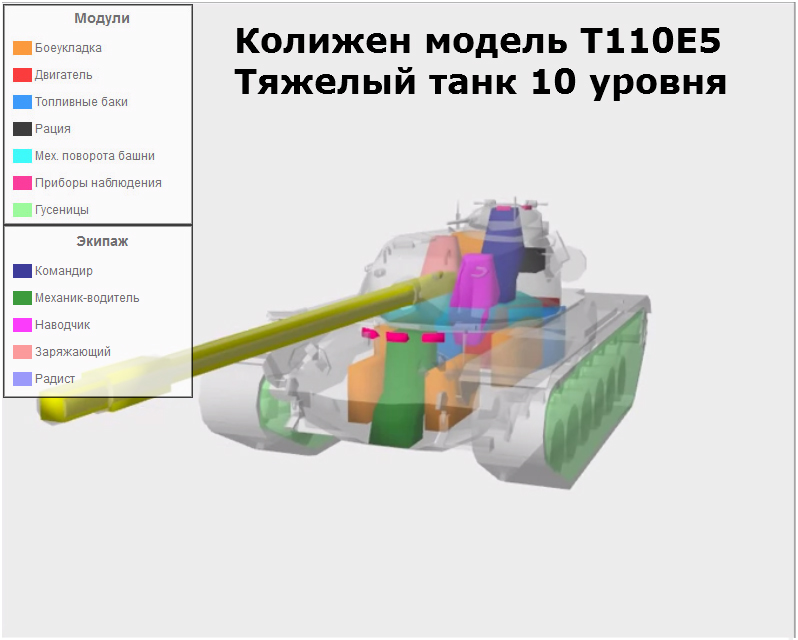The width and height of the screenshot is (798, 640).
Task: Select the Гусеницы legend label
Action: [62, 210]
